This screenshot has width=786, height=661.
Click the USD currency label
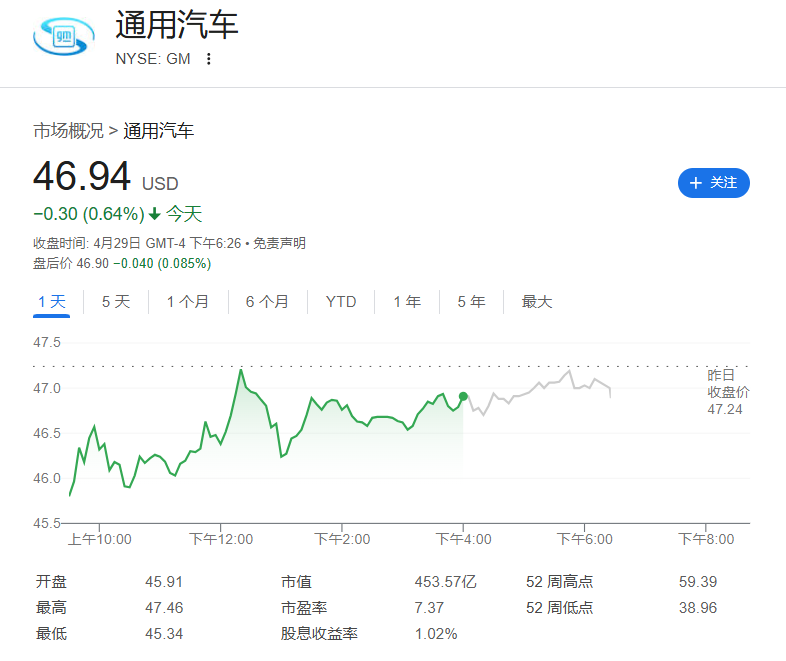(160, 184)
